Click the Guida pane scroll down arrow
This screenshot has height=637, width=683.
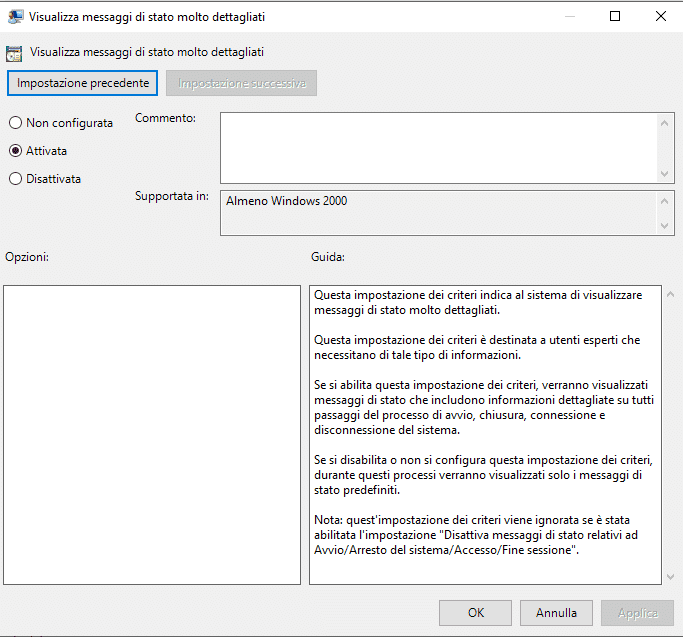(670, 577)
